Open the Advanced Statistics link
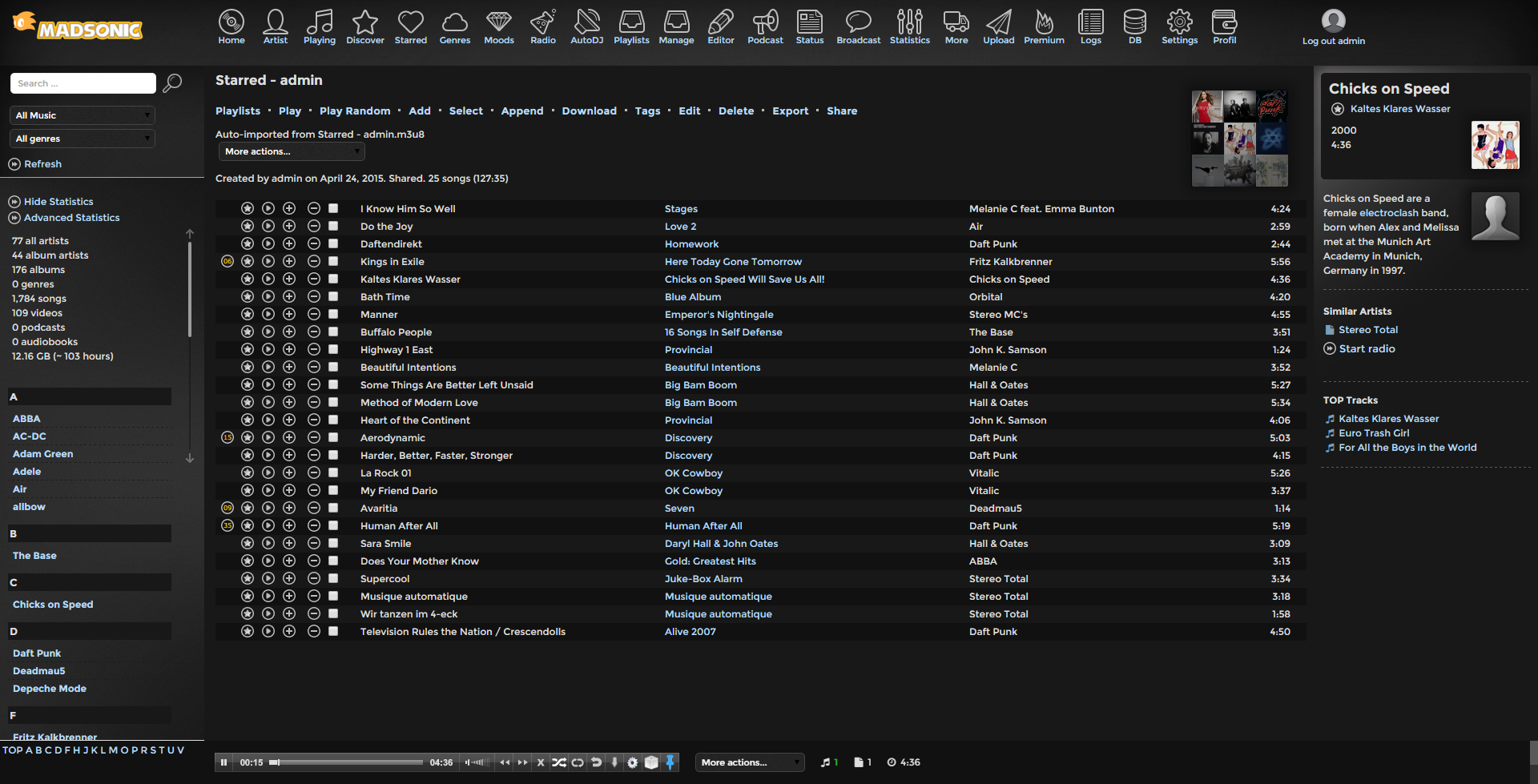The width and height of the screenshot is (1538, 784). point(71,218)
